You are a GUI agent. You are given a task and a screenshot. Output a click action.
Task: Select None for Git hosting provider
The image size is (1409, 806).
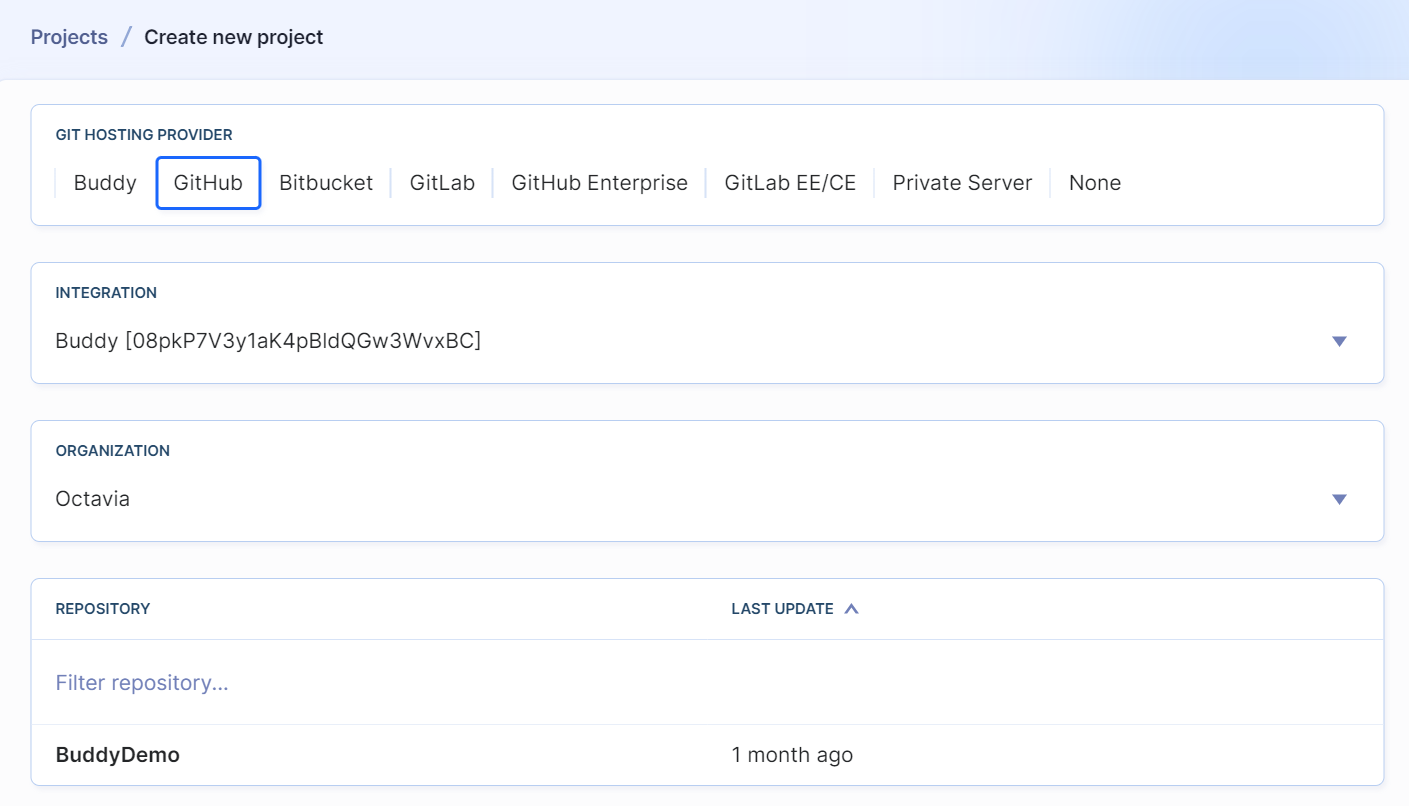(1095, 183)
